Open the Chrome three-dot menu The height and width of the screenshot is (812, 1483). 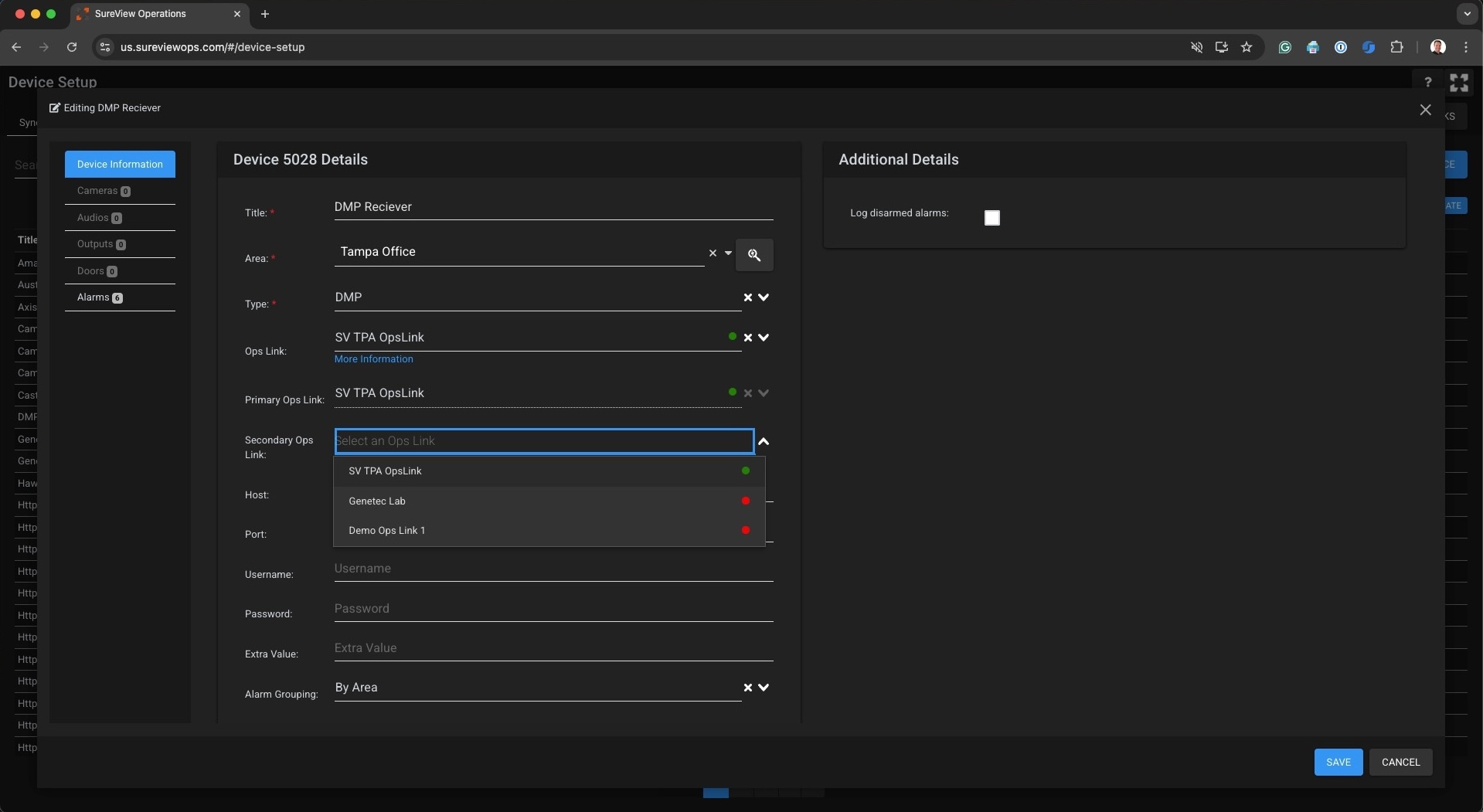(1465, 47)
